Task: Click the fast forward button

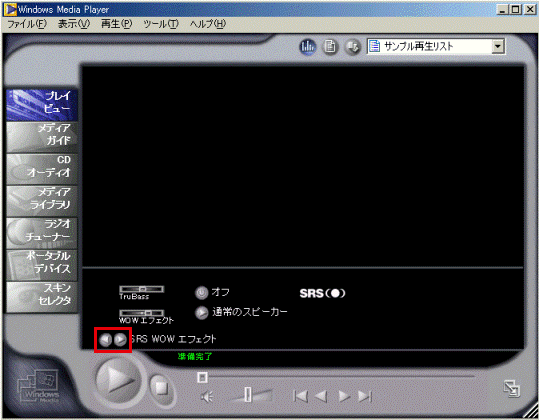Action: 344,396
